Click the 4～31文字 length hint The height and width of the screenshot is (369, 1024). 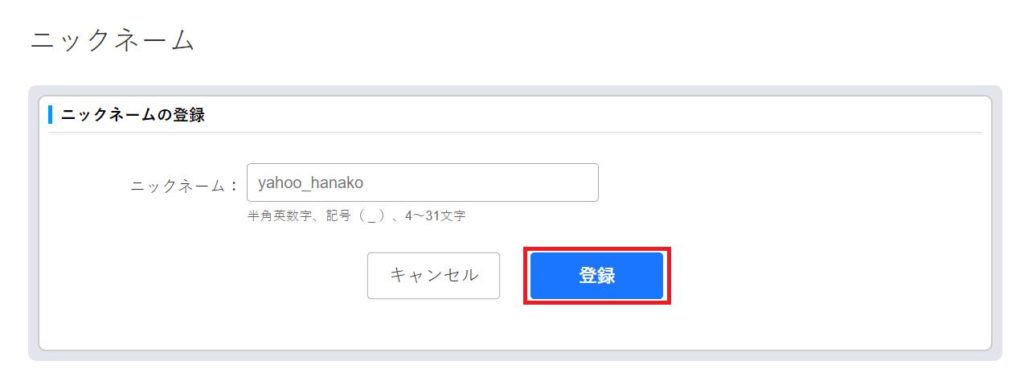pyautogui.click(x=435, y=217)
